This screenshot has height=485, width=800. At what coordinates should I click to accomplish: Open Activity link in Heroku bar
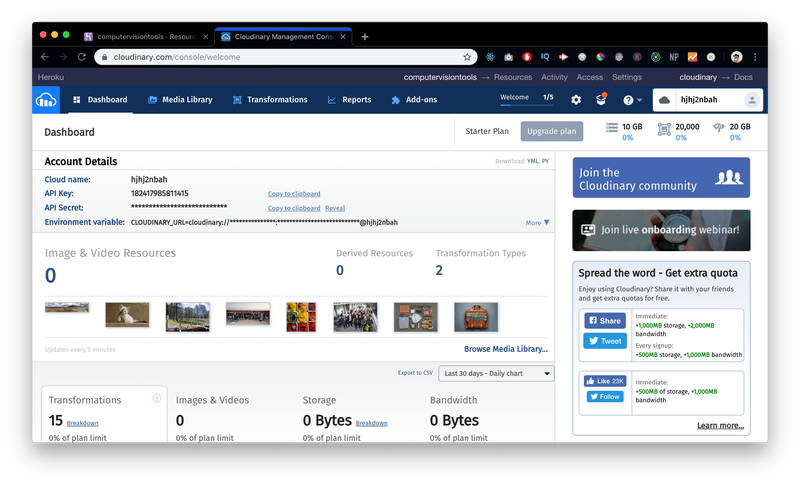[x=554, y=78]
